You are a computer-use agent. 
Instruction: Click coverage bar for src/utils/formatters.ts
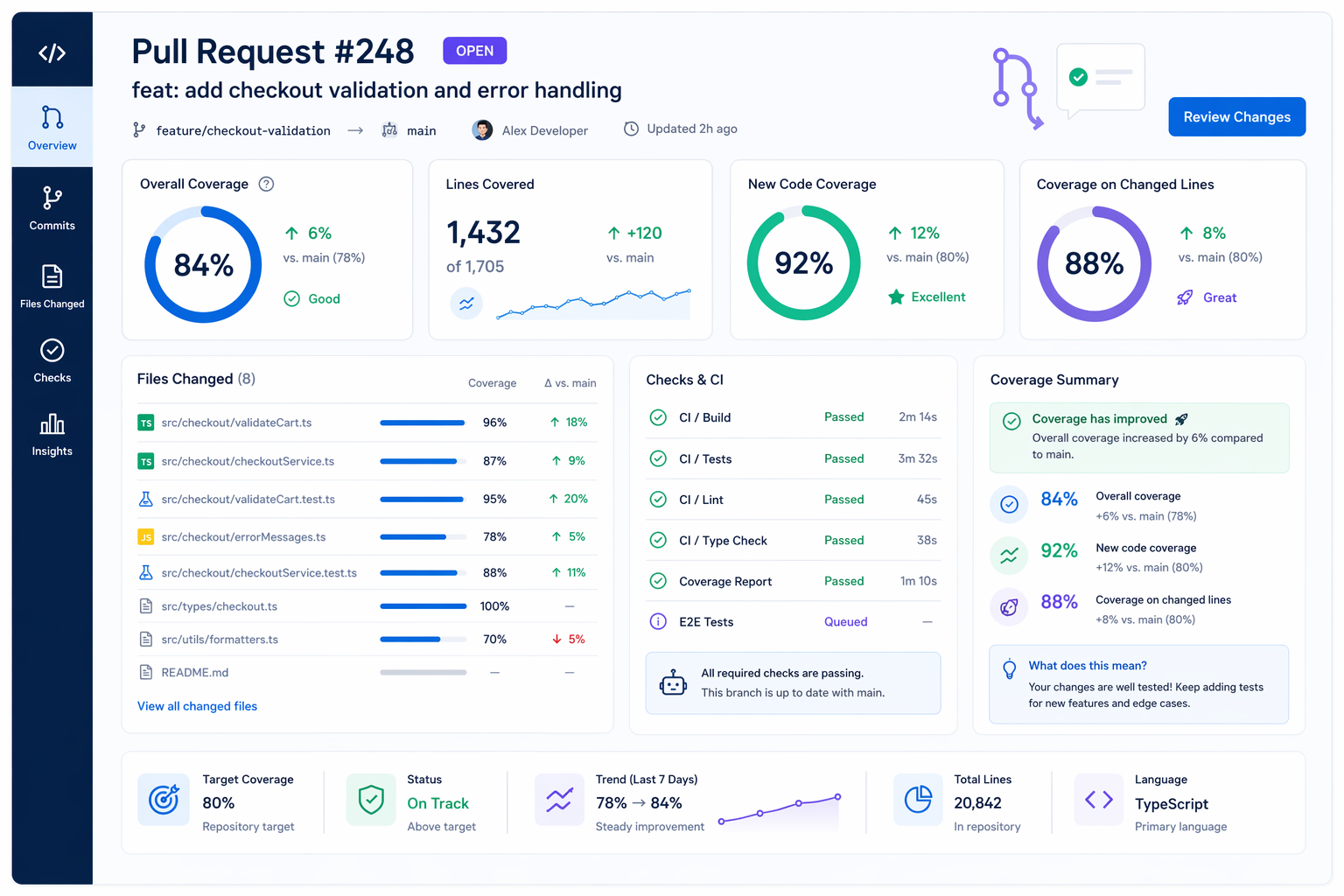[x=423, y=640]
